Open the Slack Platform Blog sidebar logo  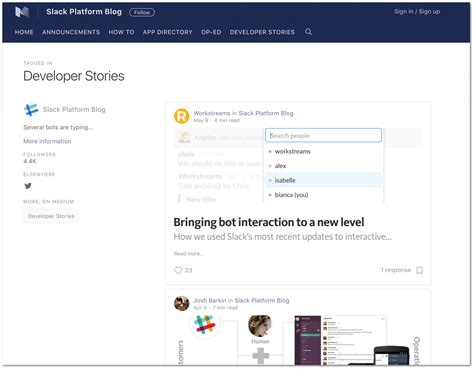[x=31, y=110]
